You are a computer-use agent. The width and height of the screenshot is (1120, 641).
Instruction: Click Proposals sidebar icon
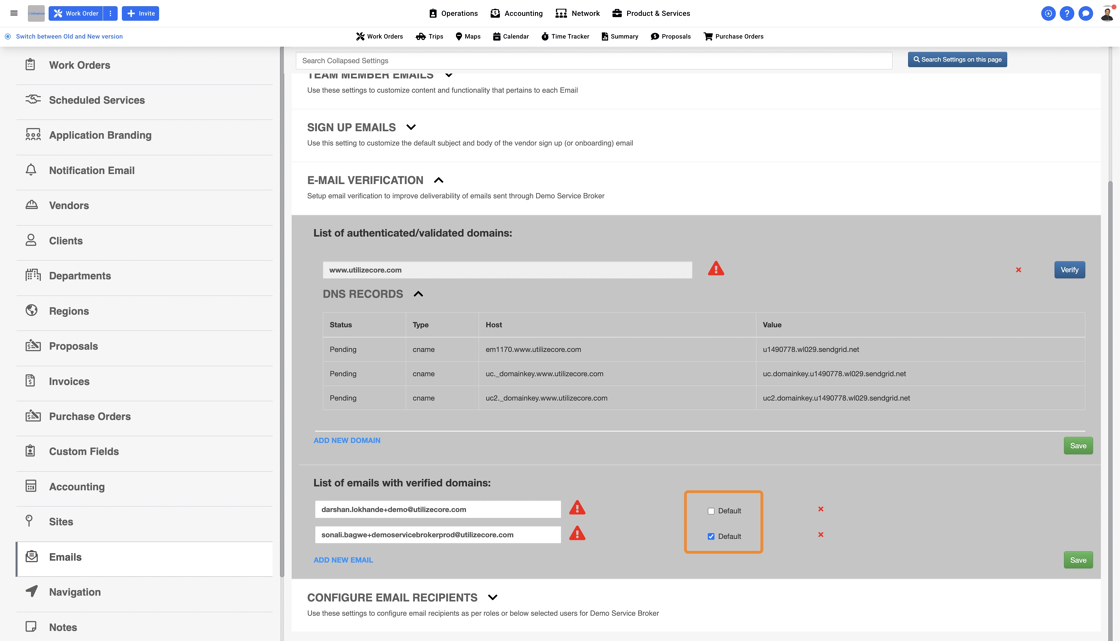[32, 345]
